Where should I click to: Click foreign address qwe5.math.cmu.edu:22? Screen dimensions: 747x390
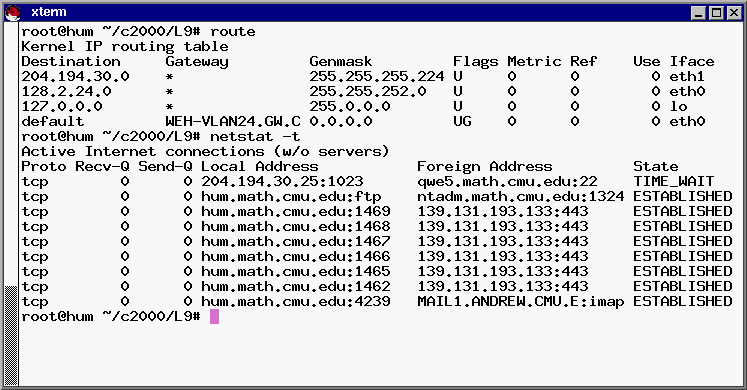pyautogui.click(x=507, y=181)
